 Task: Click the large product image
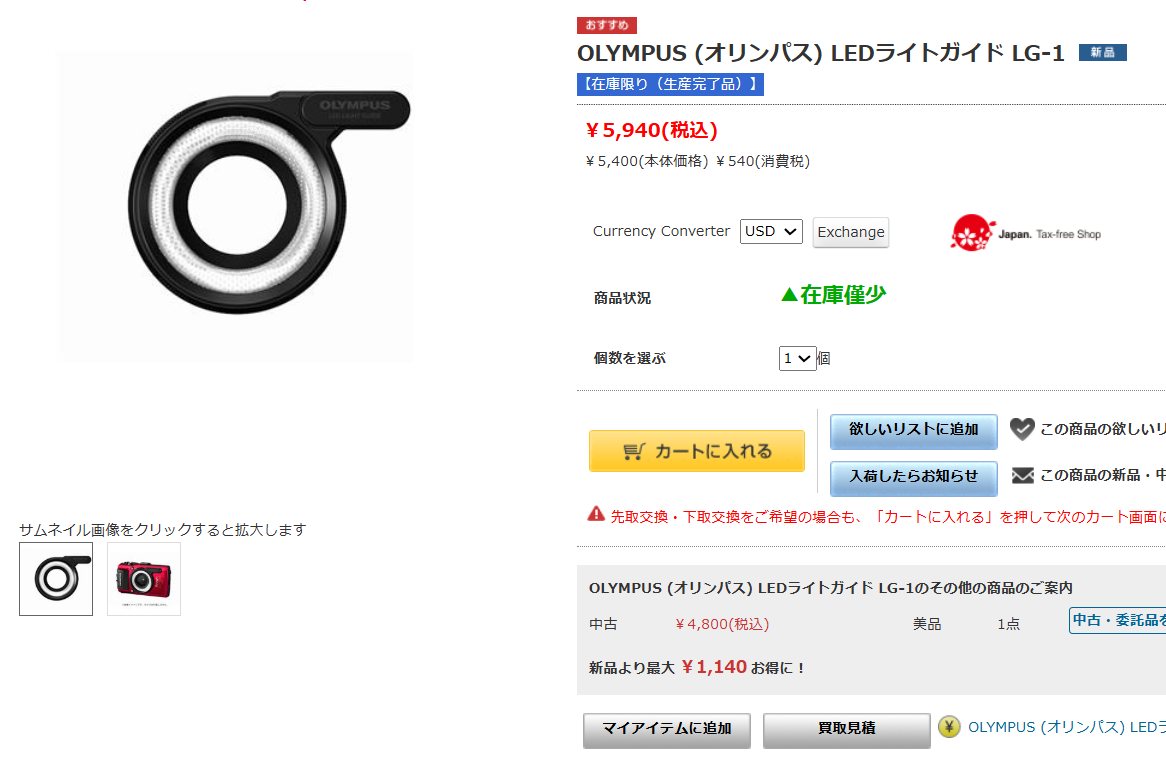(x=236, y=206)
